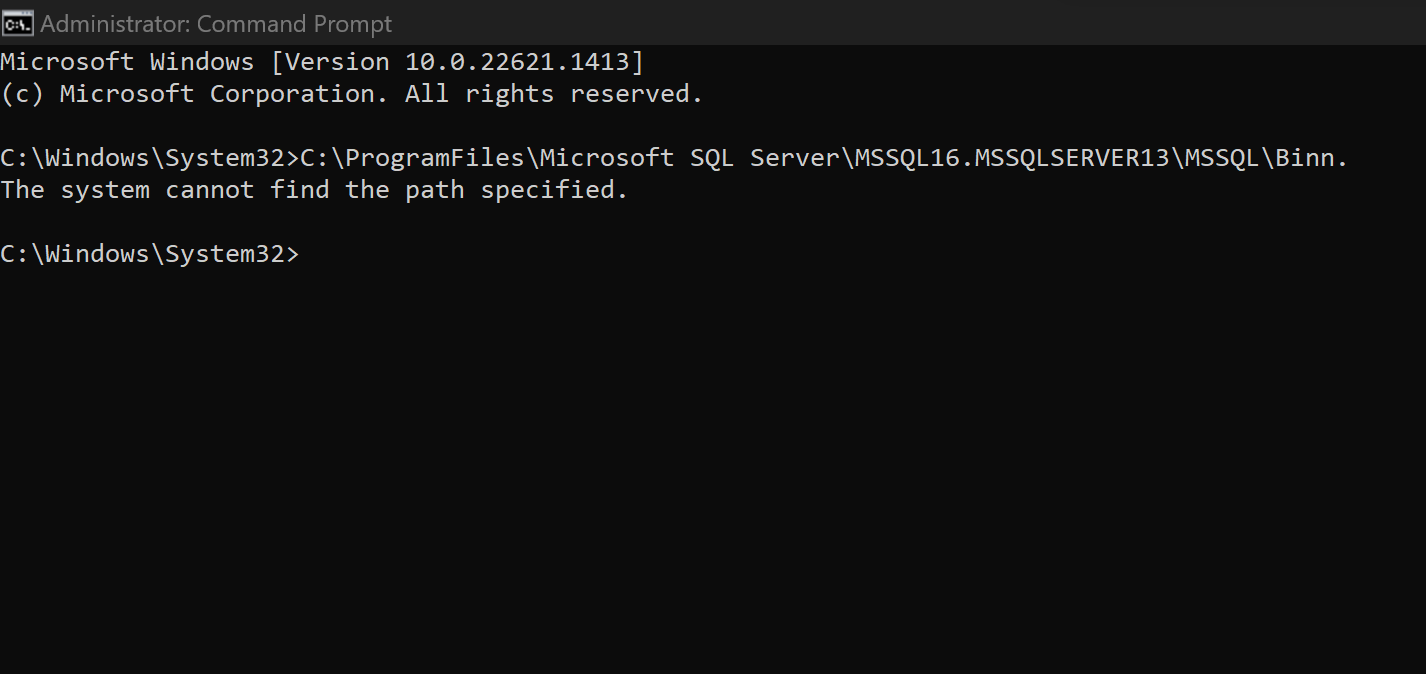Image resolution: width=1426 pixels, height=674 pixels.
Task: Click the Microsoft Windows version line
Action: pos(322,62)
